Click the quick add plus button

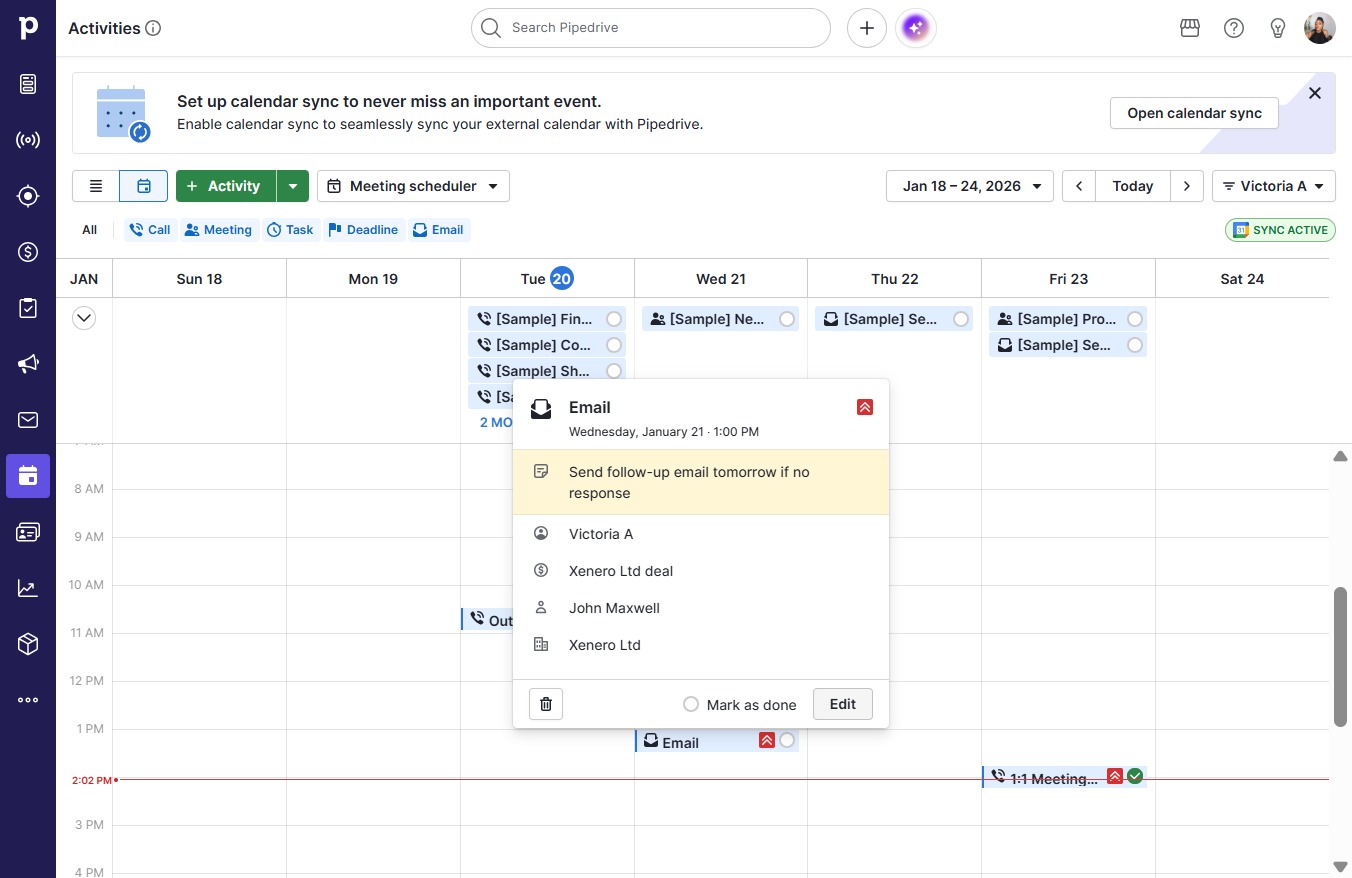(867, 28)
